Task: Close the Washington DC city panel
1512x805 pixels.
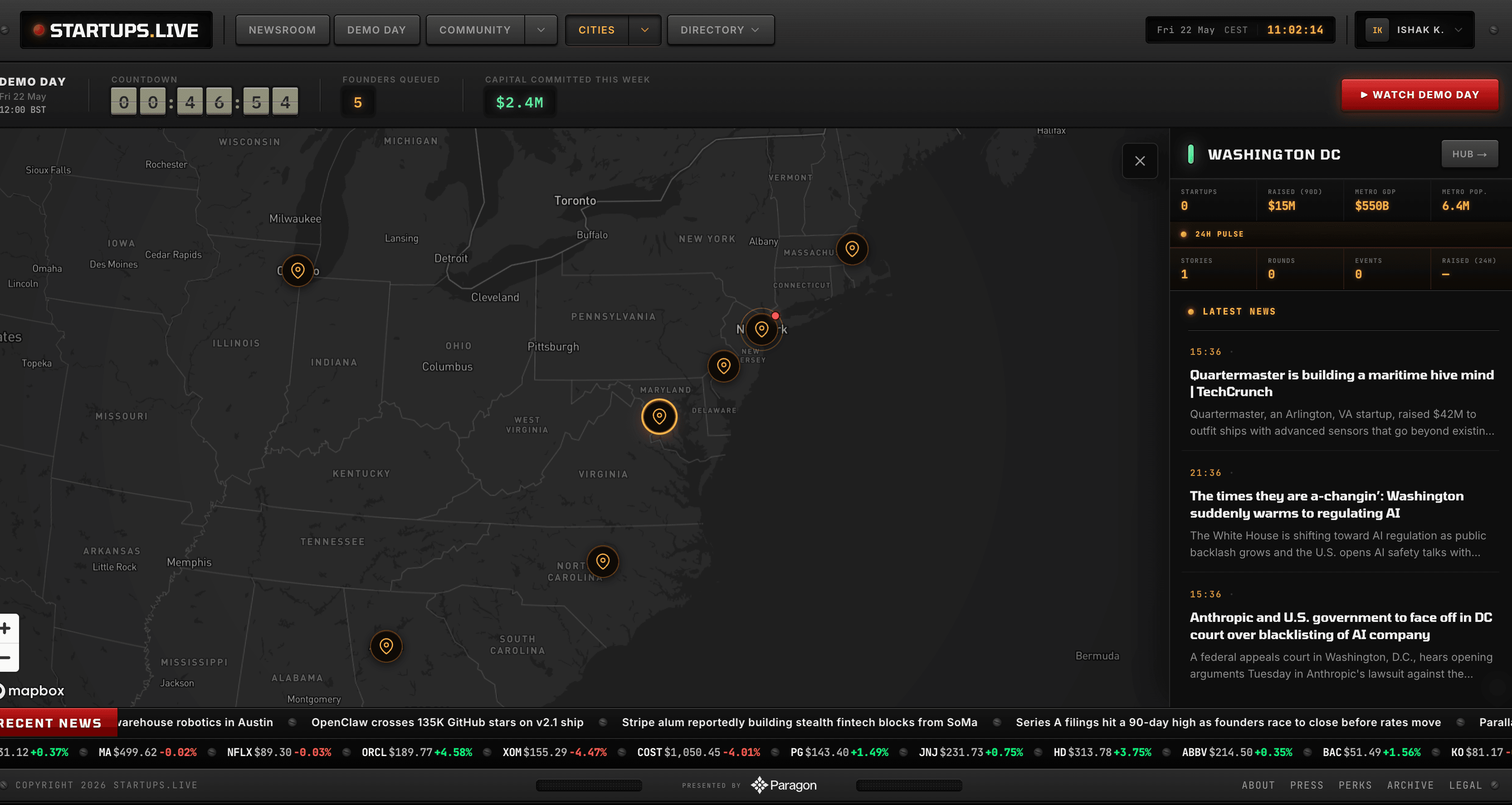Action: (x=1140, y=161)
